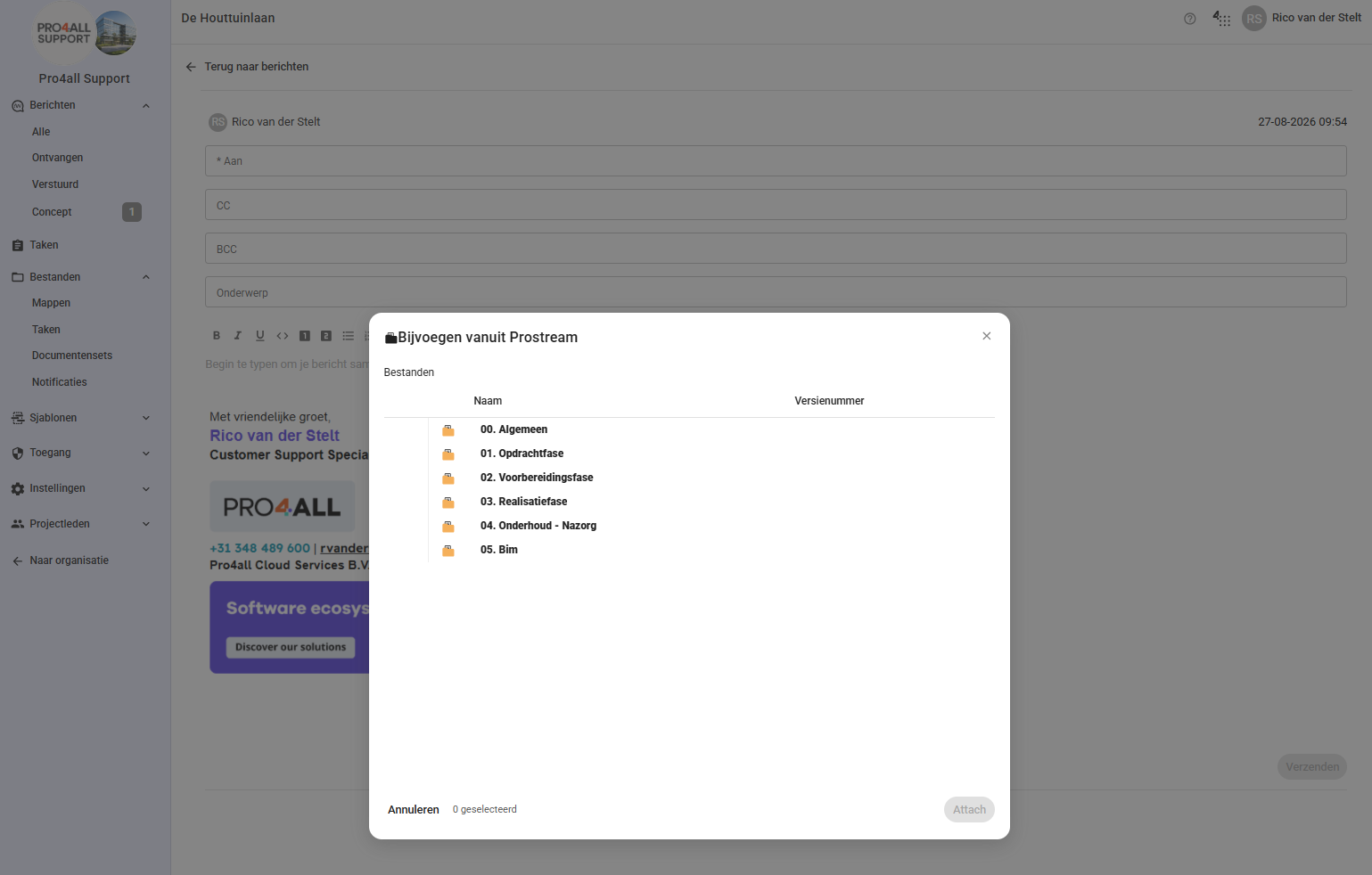Open the help question mark icon

[1189, 19]
